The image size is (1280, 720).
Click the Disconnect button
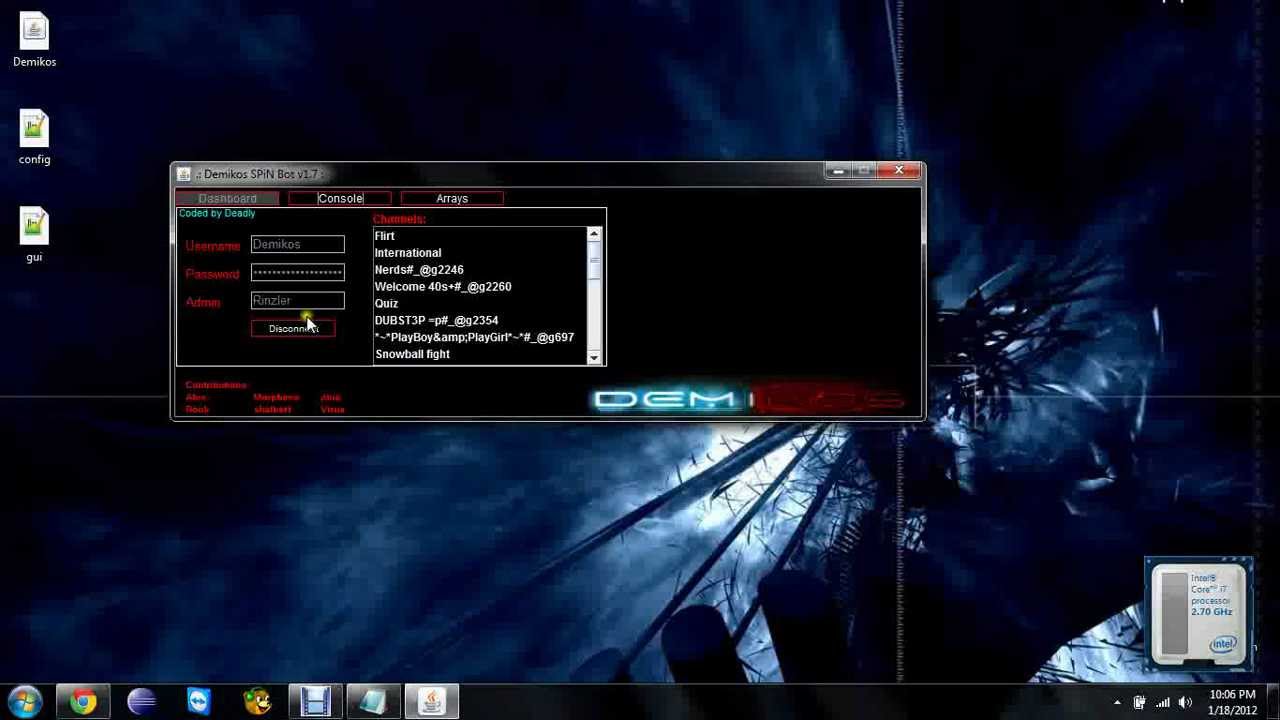pos(293,329)
